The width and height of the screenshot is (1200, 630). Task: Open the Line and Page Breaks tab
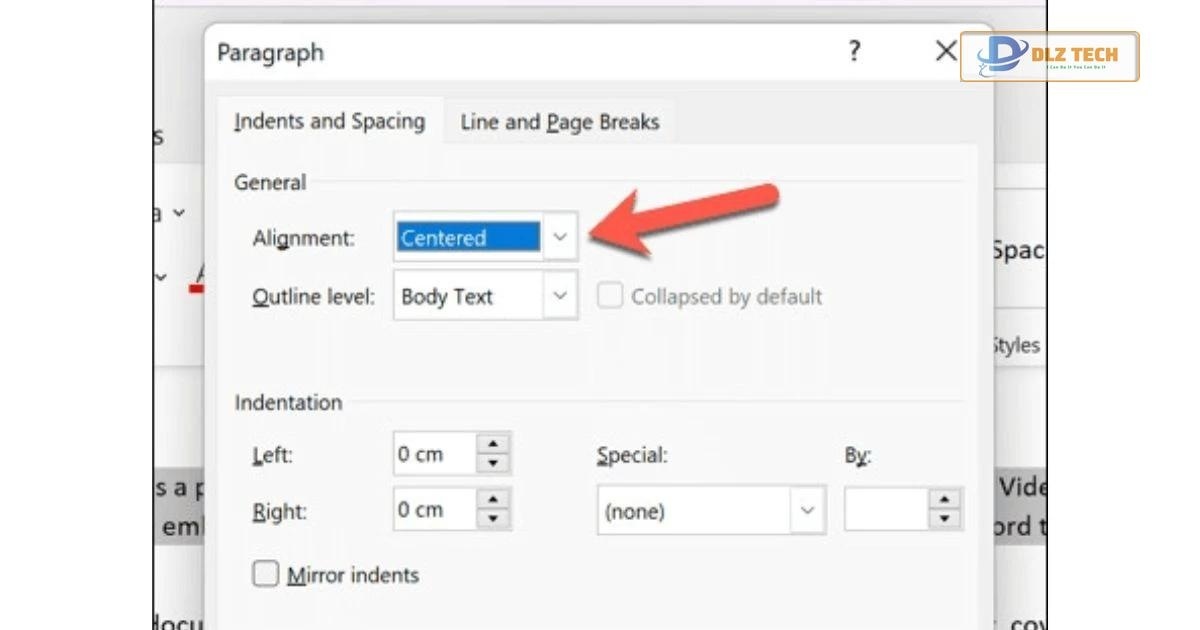pyautogui.click(x=559, y=123)
